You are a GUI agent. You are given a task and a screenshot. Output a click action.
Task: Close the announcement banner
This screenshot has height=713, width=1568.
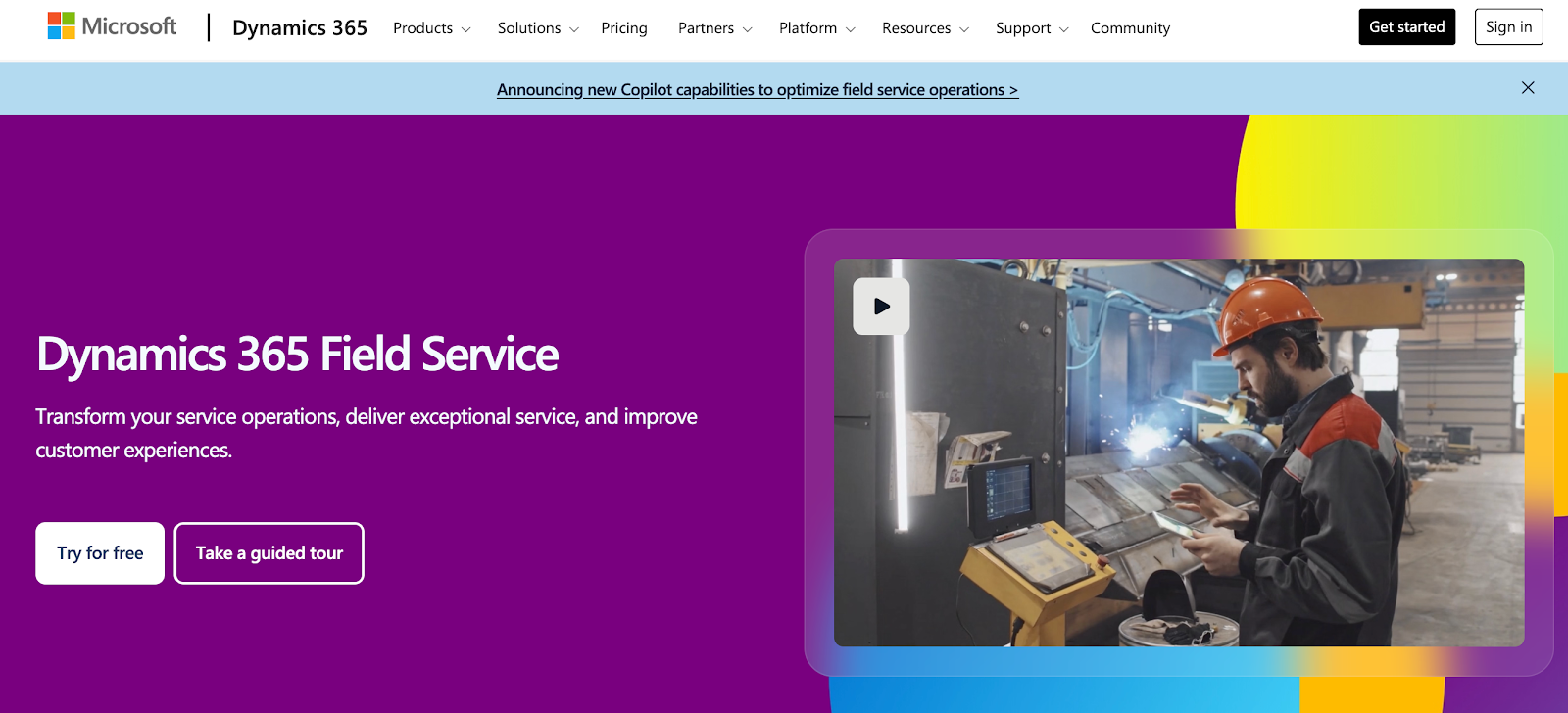point(1528,88)
